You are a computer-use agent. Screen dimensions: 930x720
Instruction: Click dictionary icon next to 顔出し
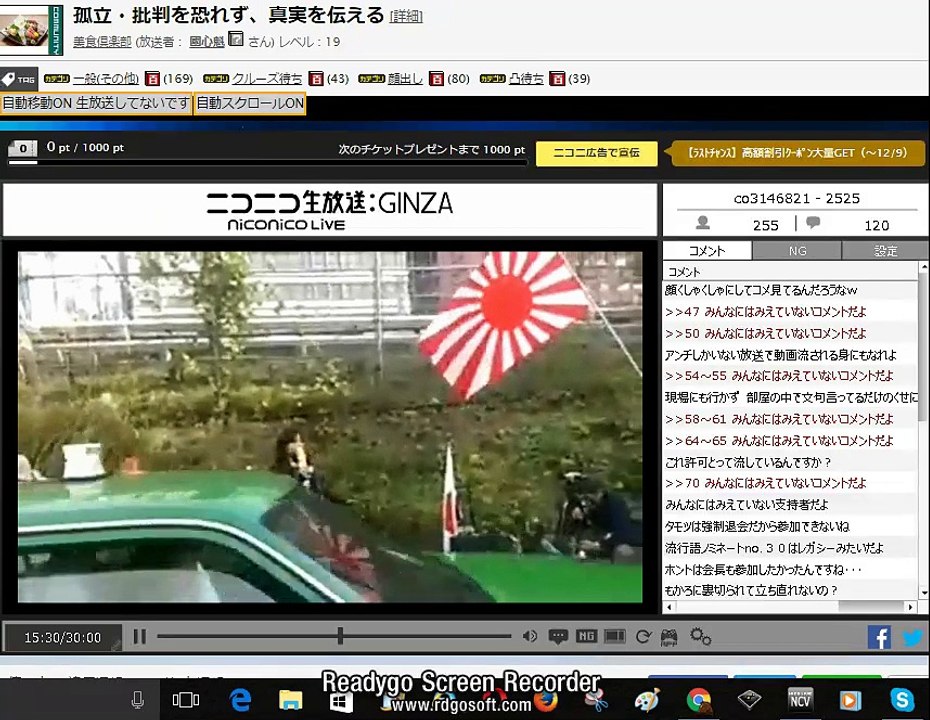[437, 78]
